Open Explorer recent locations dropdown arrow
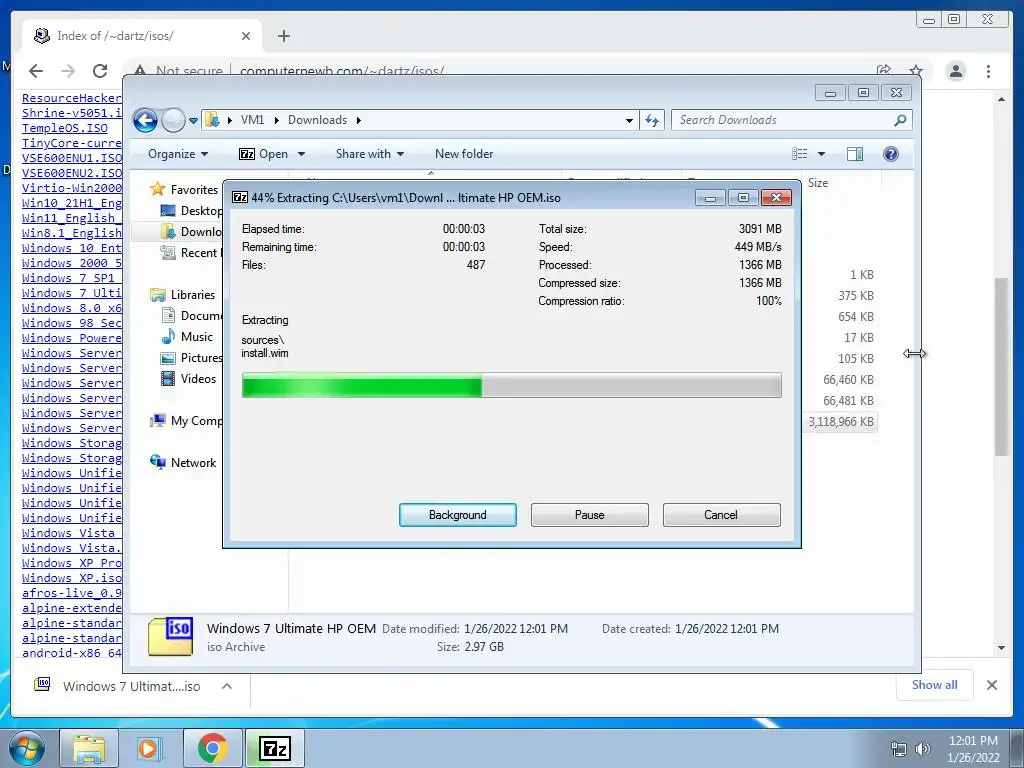This screenshot has width=1024, height=768. [193, 121]
